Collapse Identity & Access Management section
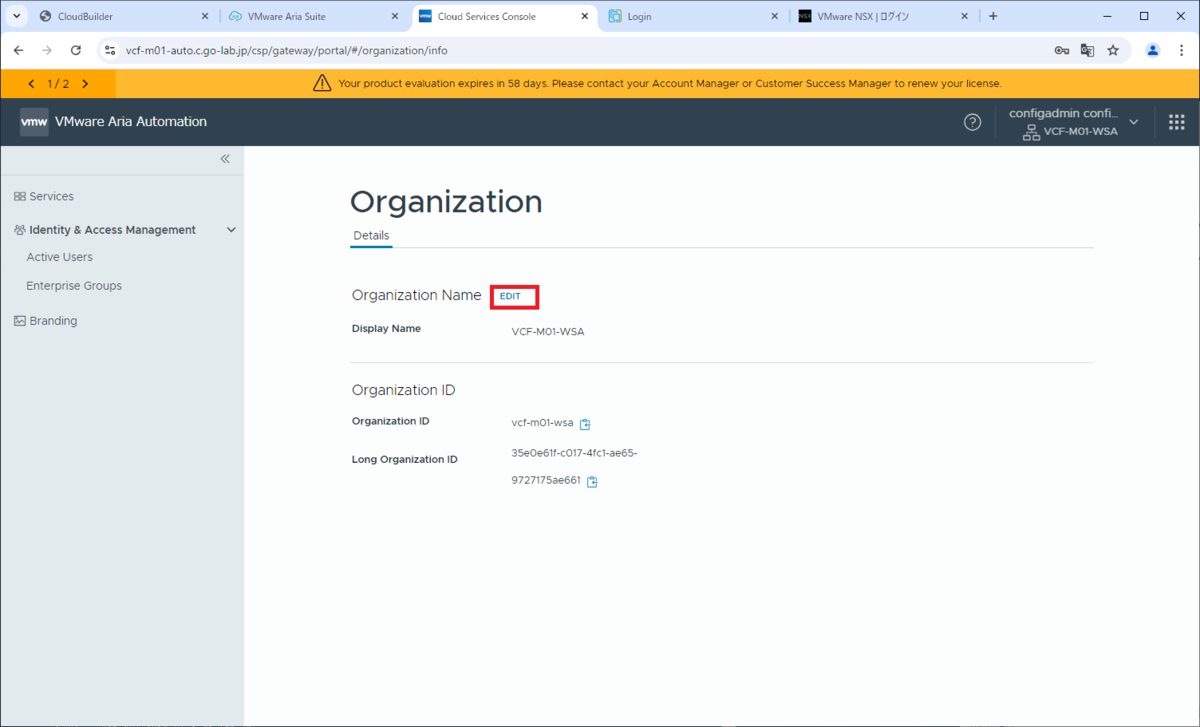Image resolution: width=1200 pixels, height=727 pixels. point(231,230)
